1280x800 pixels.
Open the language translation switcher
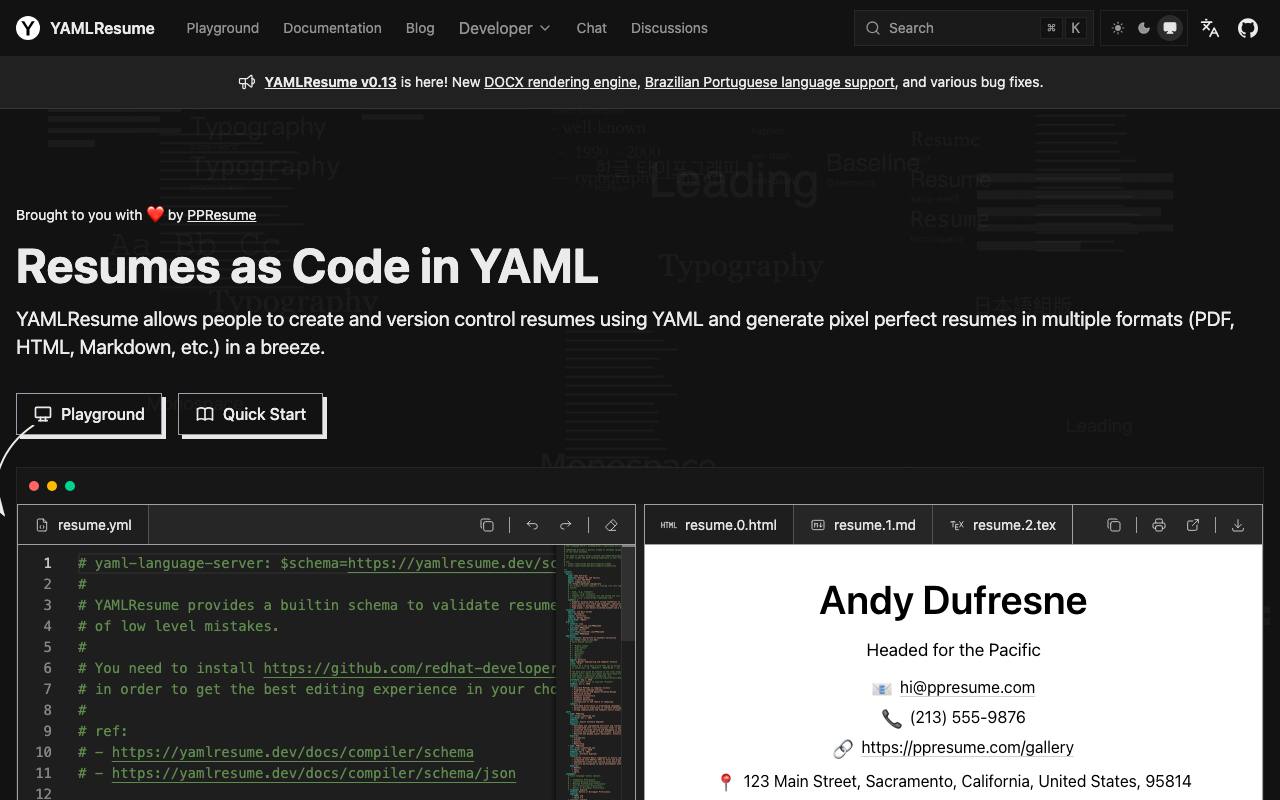[x=1210, y=28]
